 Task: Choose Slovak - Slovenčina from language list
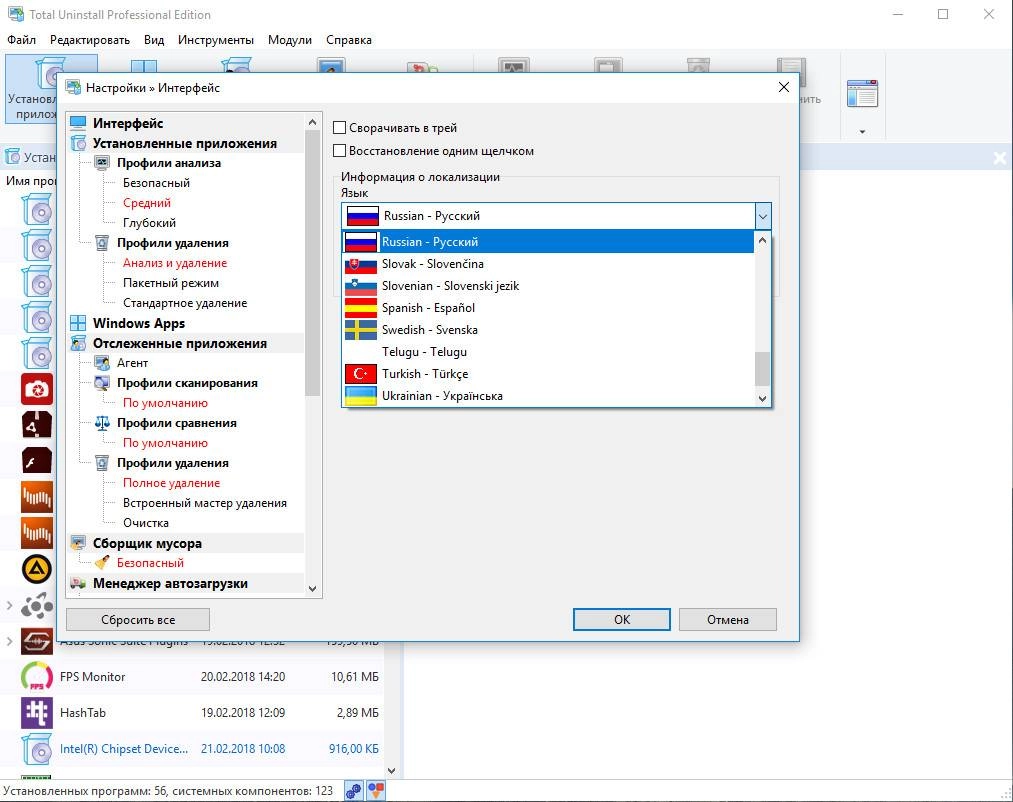tap(548, 264)
